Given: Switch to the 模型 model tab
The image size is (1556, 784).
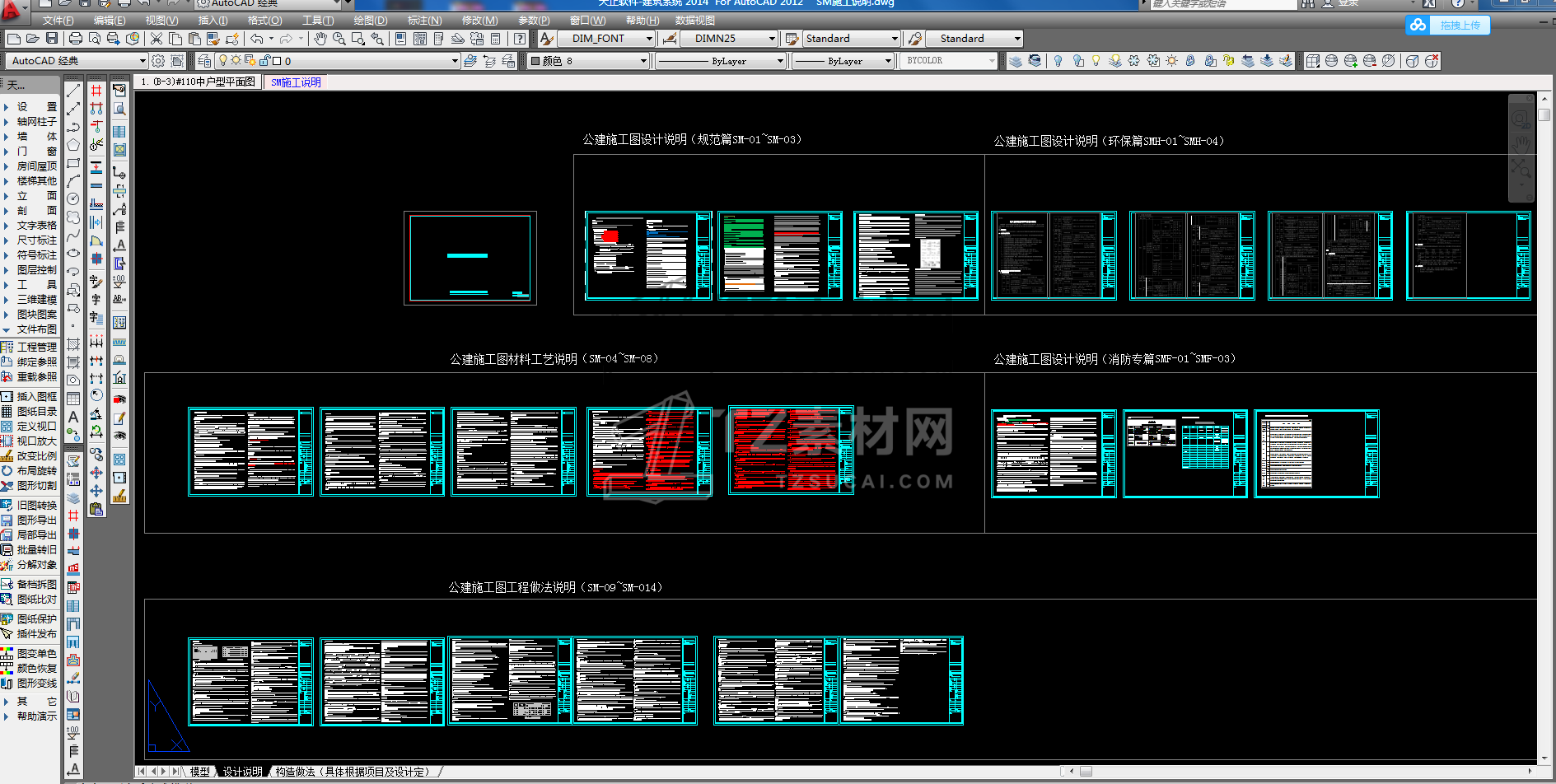Looking at the screenshot, I should [199, 772].
